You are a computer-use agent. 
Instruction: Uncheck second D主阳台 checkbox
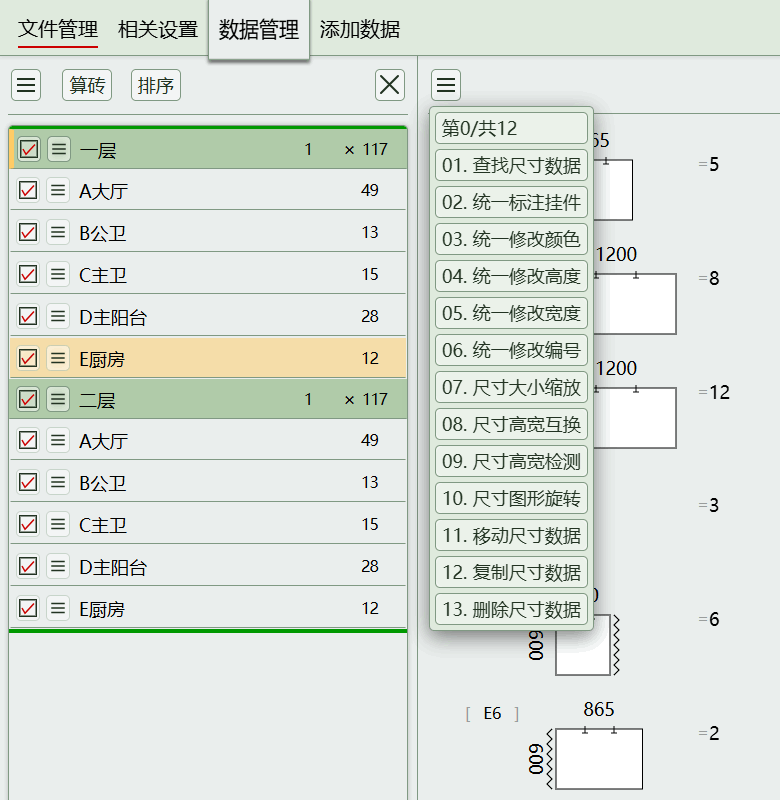coord(28,566)
